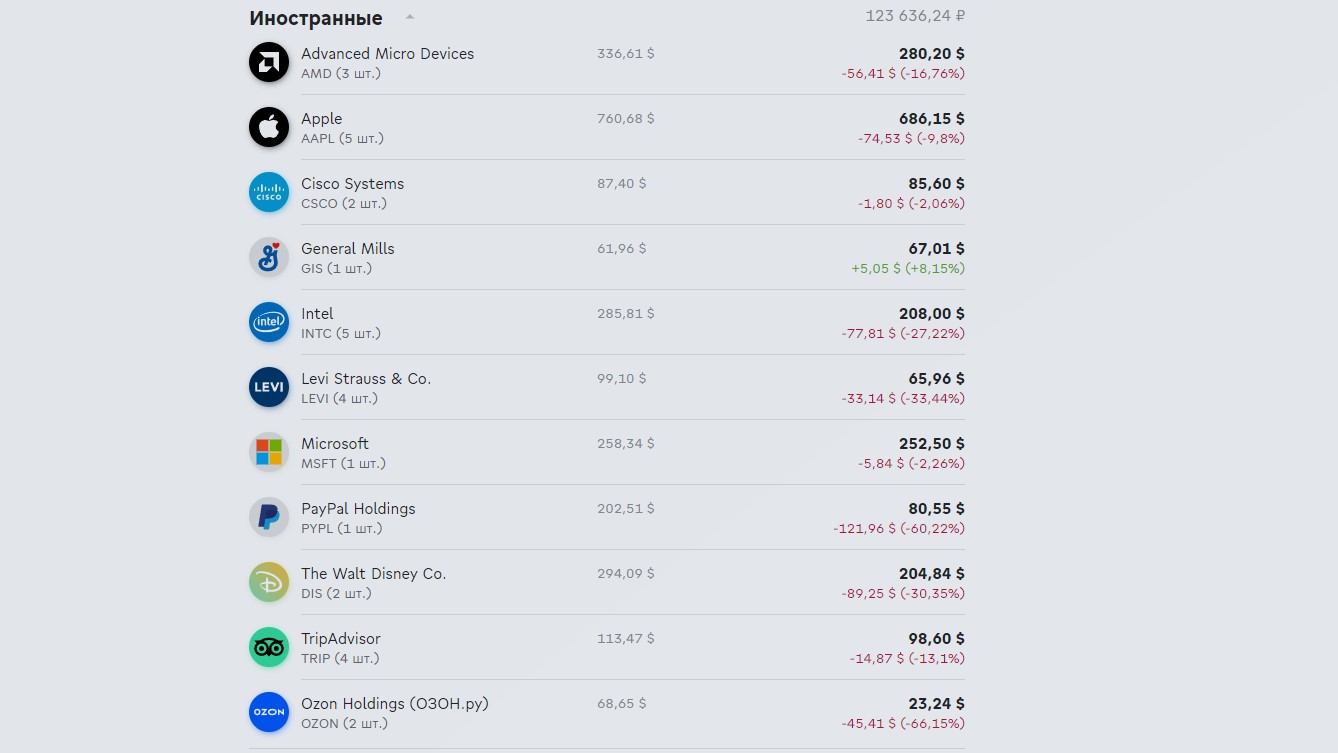Open the Apple logo icon
Image resolution: width=1338 pixels, height=753 pixels.
(269, 127)
